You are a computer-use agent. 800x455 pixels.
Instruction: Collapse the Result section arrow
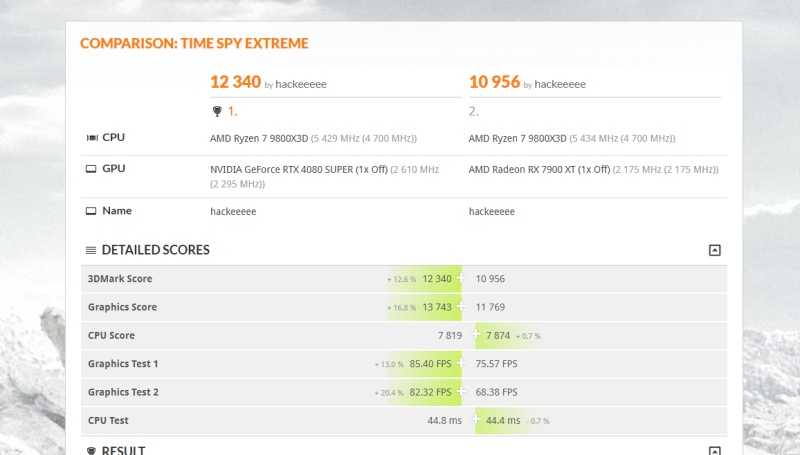tap(714, 450)
